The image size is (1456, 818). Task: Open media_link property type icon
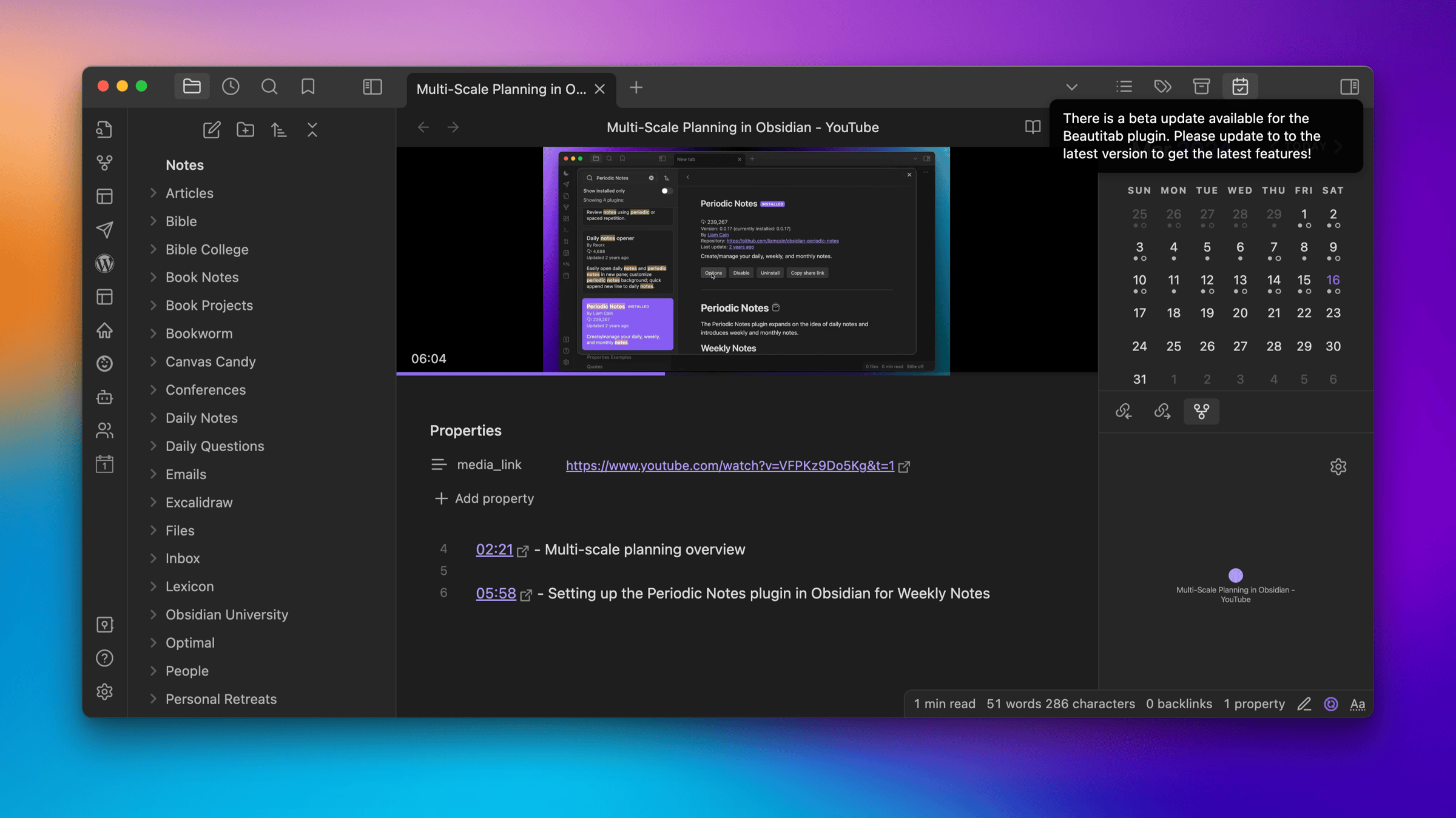[439, 464]
